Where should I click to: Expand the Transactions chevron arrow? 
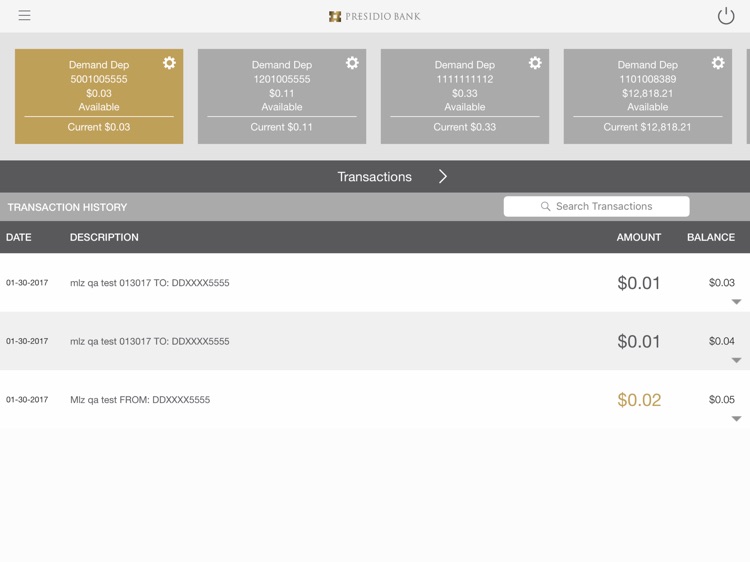click(x=443, y=176)
